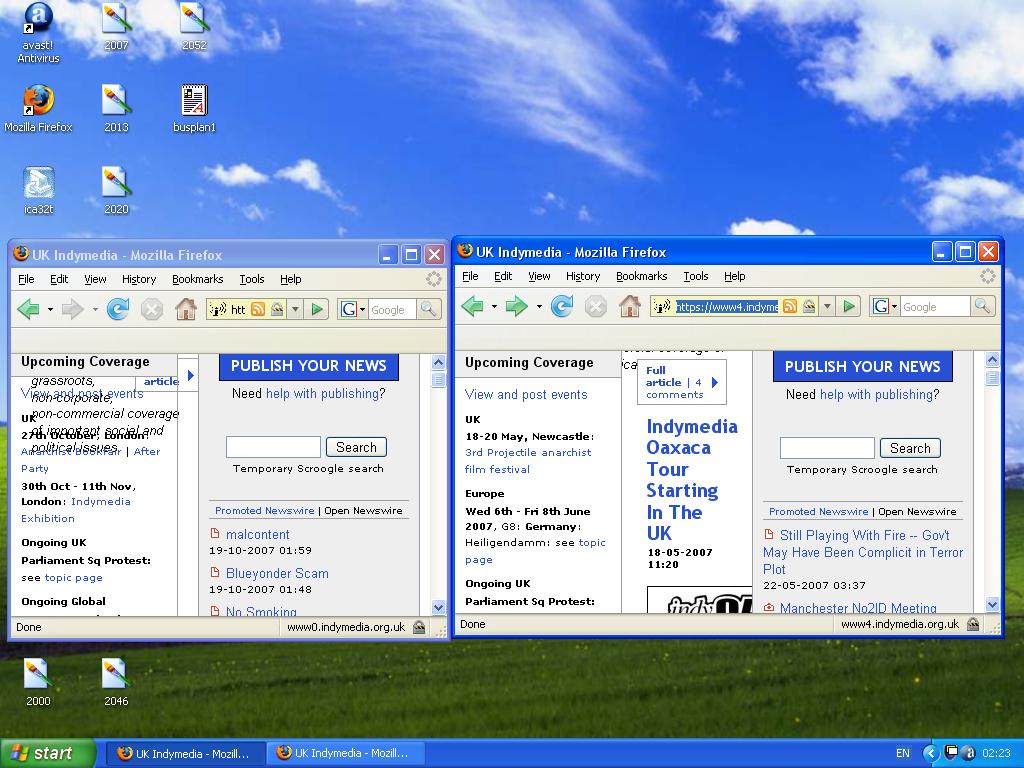This screenshot has height=768, width=1024.
Task: Open the Bookmarks menu in the left window
Action: (197, 279)
